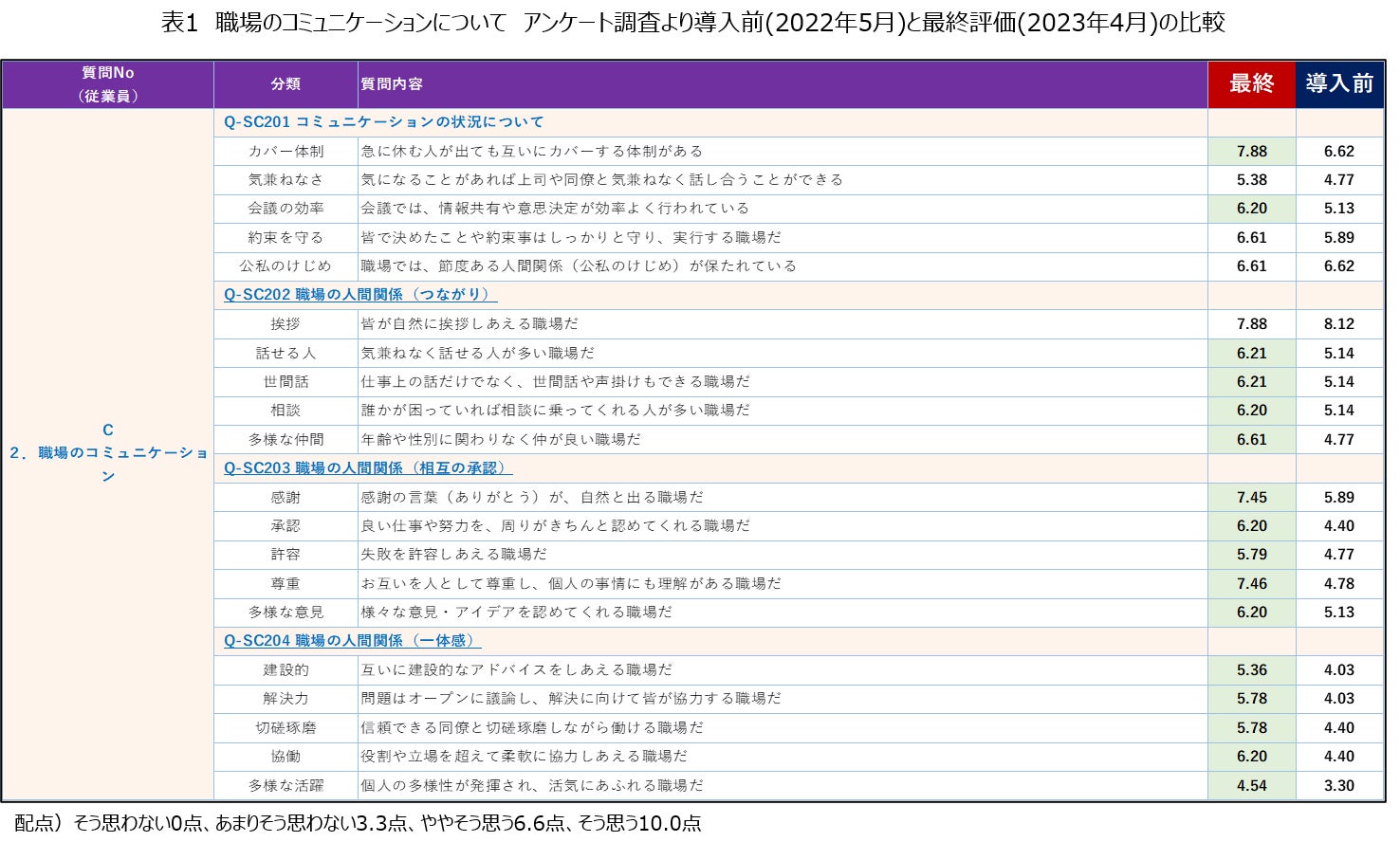This screenshot has width=1400, height=860.
Task: Open the Q-SC204 職場の人間関係（一体感） link
Action: [x=351, y=641]
